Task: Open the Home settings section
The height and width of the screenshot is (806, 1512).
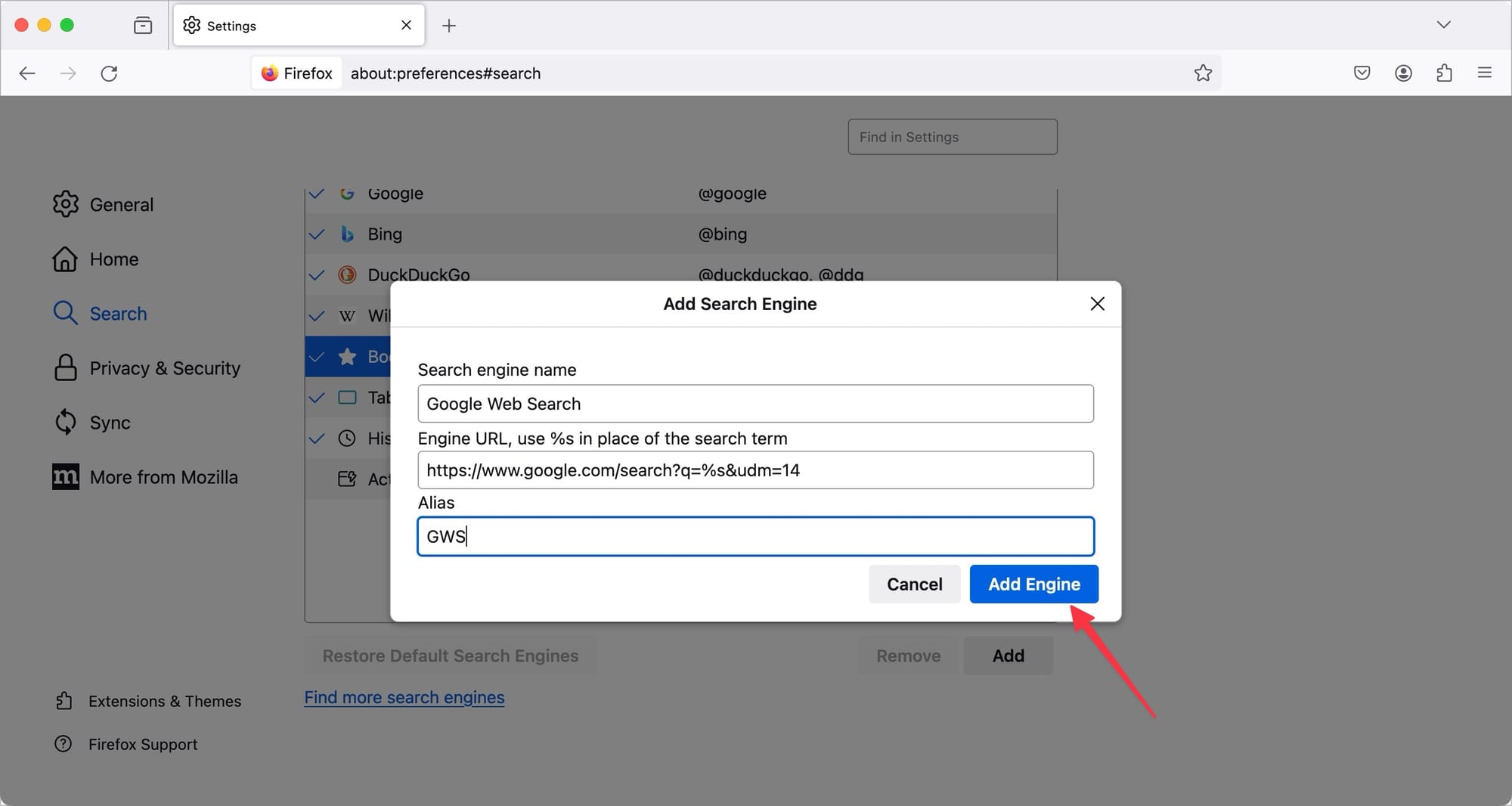Action: pyautogui.click(x=95, y=259)
